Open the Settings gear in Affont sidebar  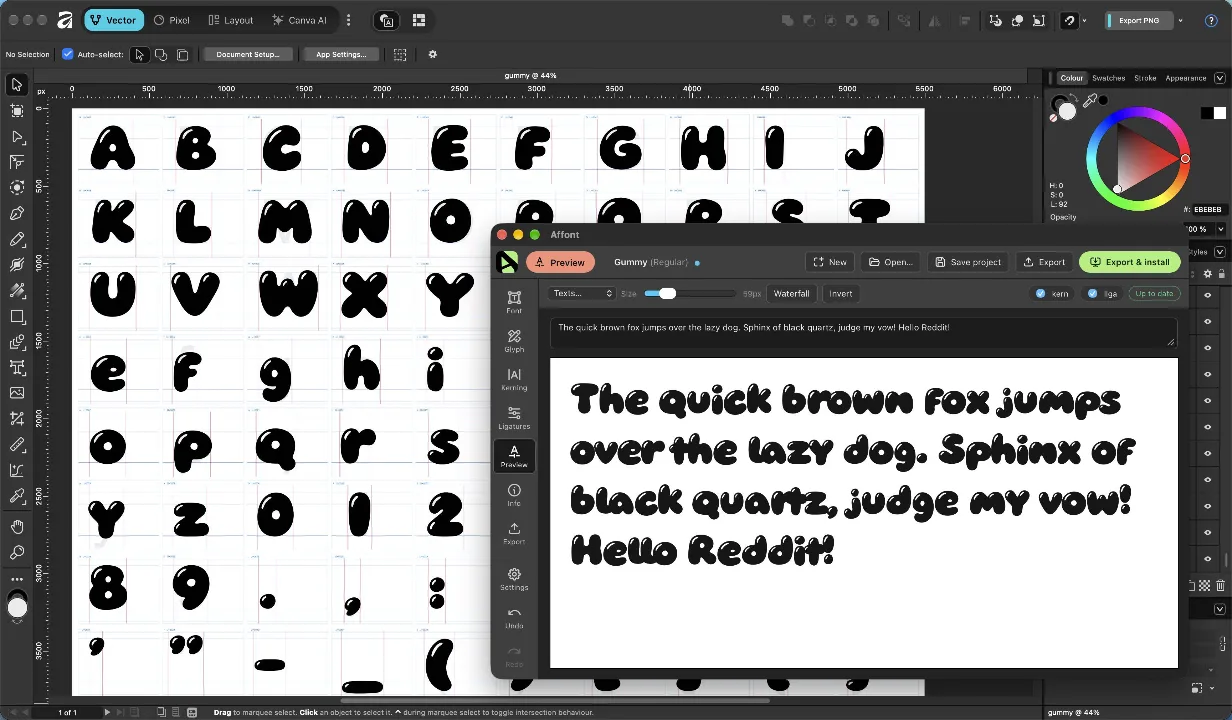[x=514, y=579]
